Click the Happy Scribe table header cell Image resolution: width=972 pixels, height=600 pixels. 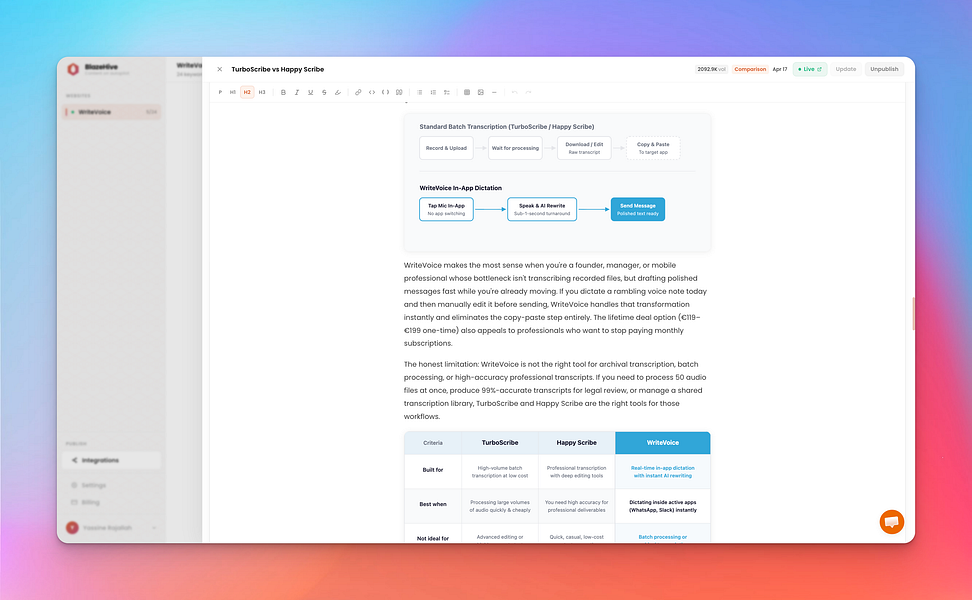577,443
